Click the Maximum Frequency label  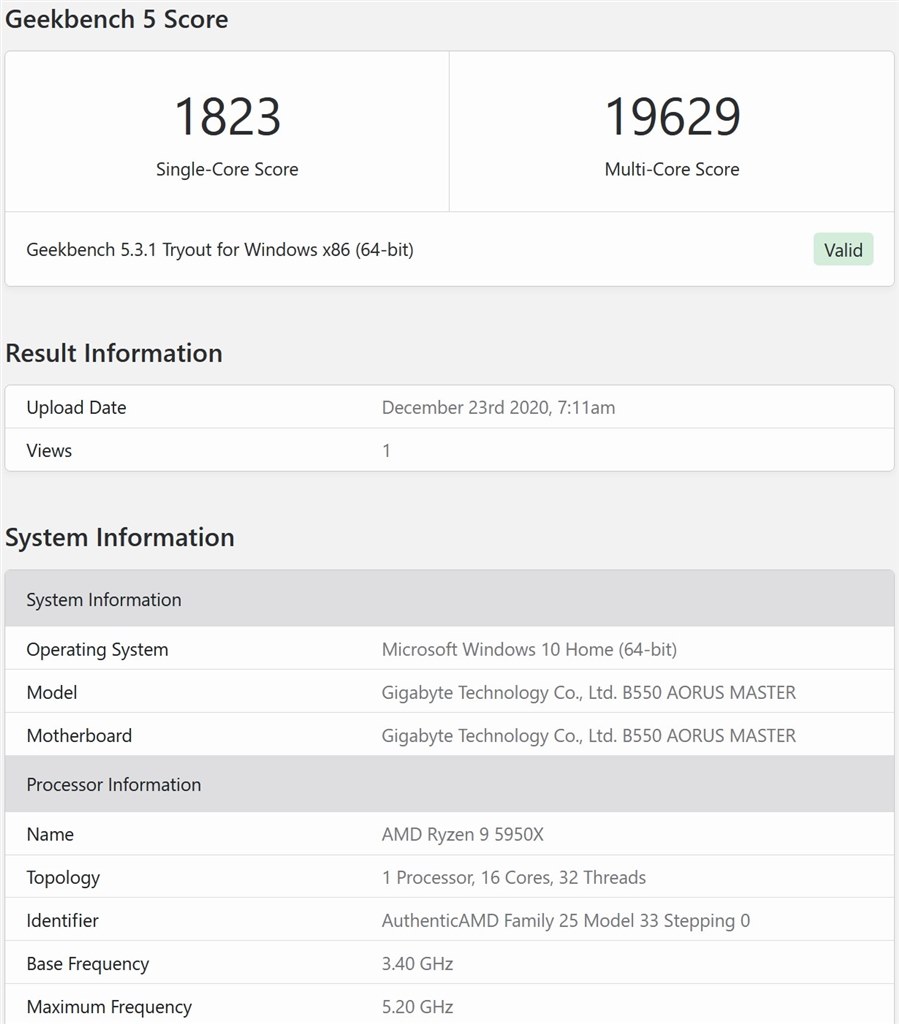(109, 1007)
